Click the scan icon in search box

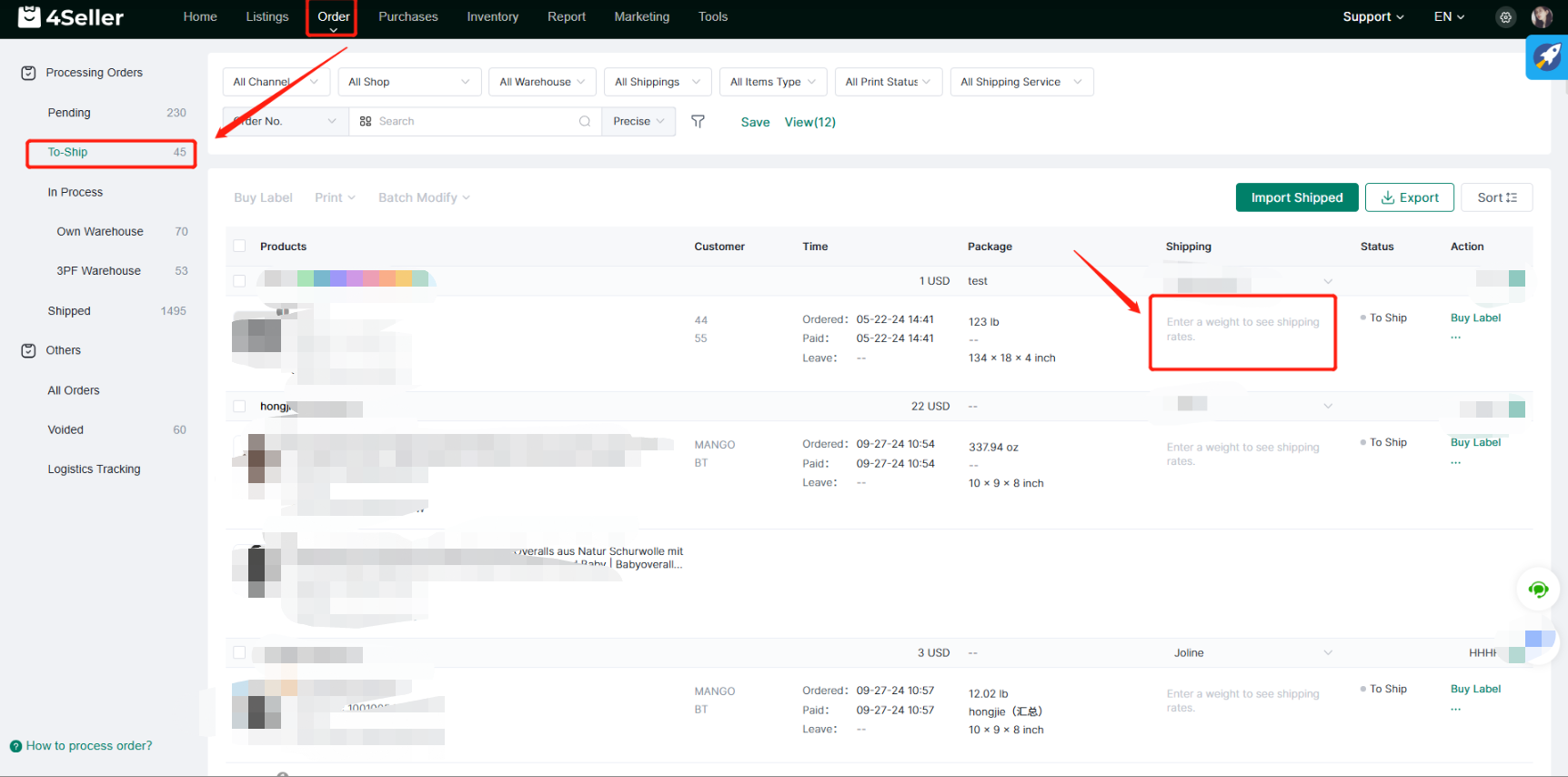point(366,121)
